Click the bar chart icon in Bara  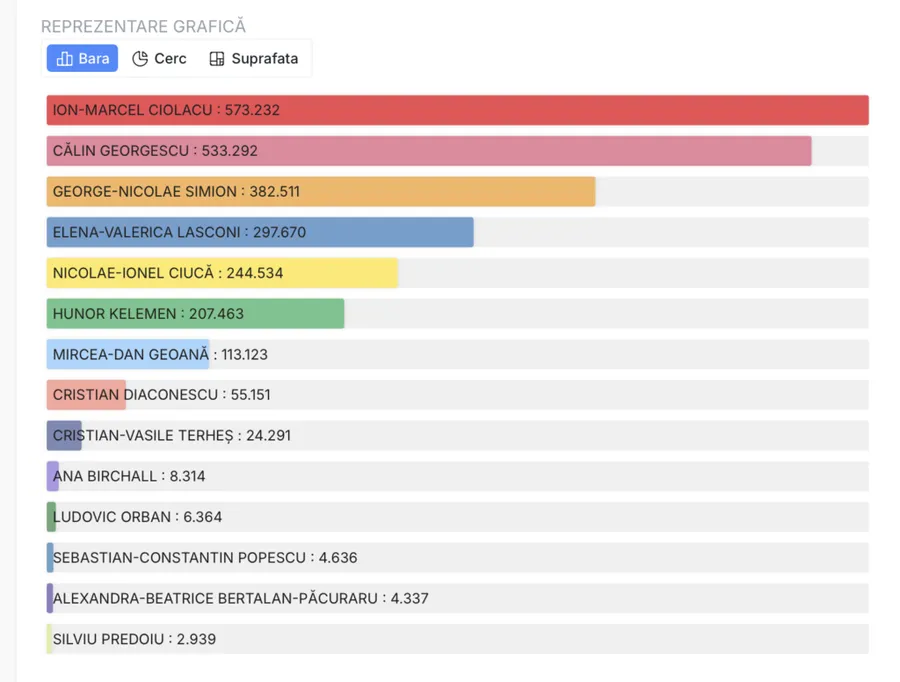pos(64,59)
